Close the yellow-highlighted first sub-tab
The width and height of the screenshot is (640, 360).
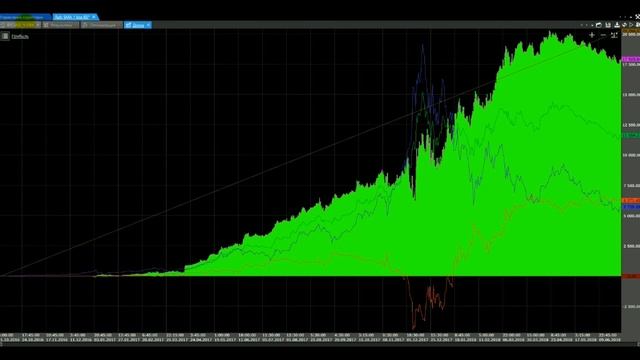click(x=38, y=25)
